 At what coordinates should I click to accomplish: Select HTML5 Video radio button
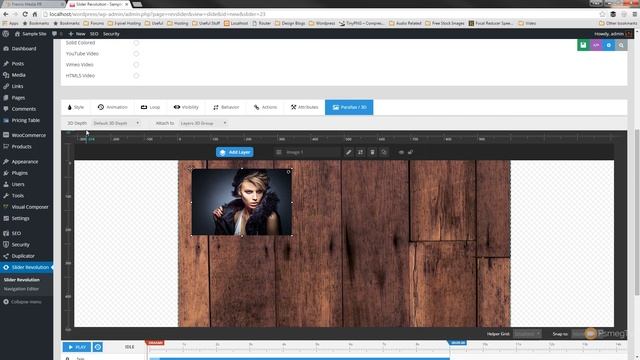click(136, 76)
